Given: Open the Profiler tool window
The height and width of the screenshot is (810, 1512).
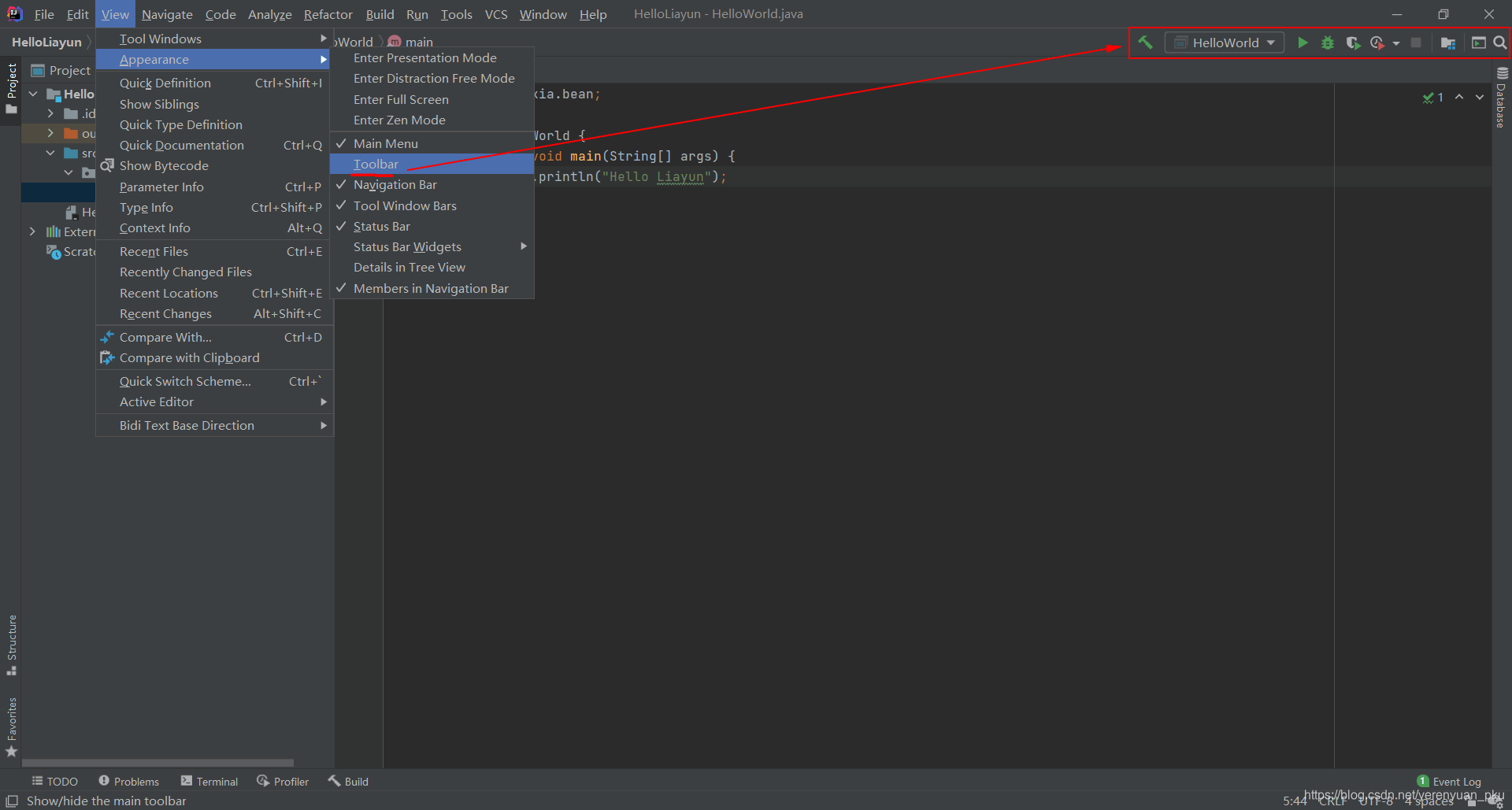Looking at the screenshot, I should (x=283, y=781).
